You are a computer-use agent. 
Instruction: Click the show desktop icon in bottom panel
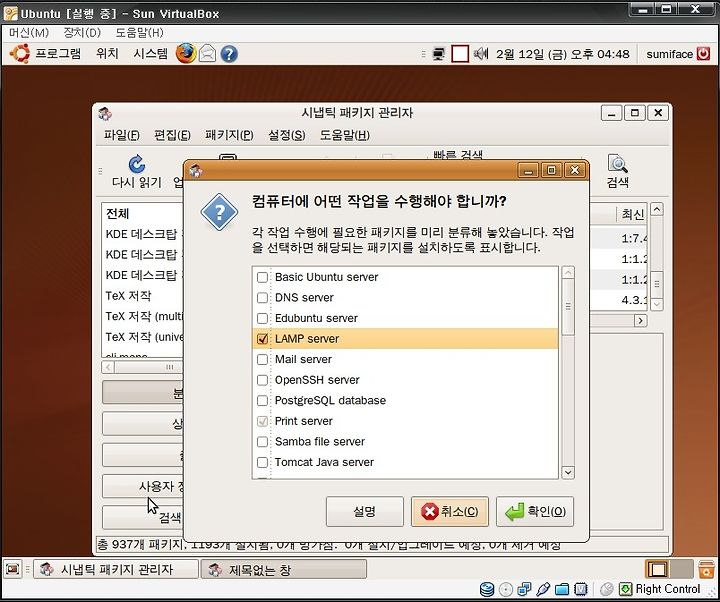[12, 569]
